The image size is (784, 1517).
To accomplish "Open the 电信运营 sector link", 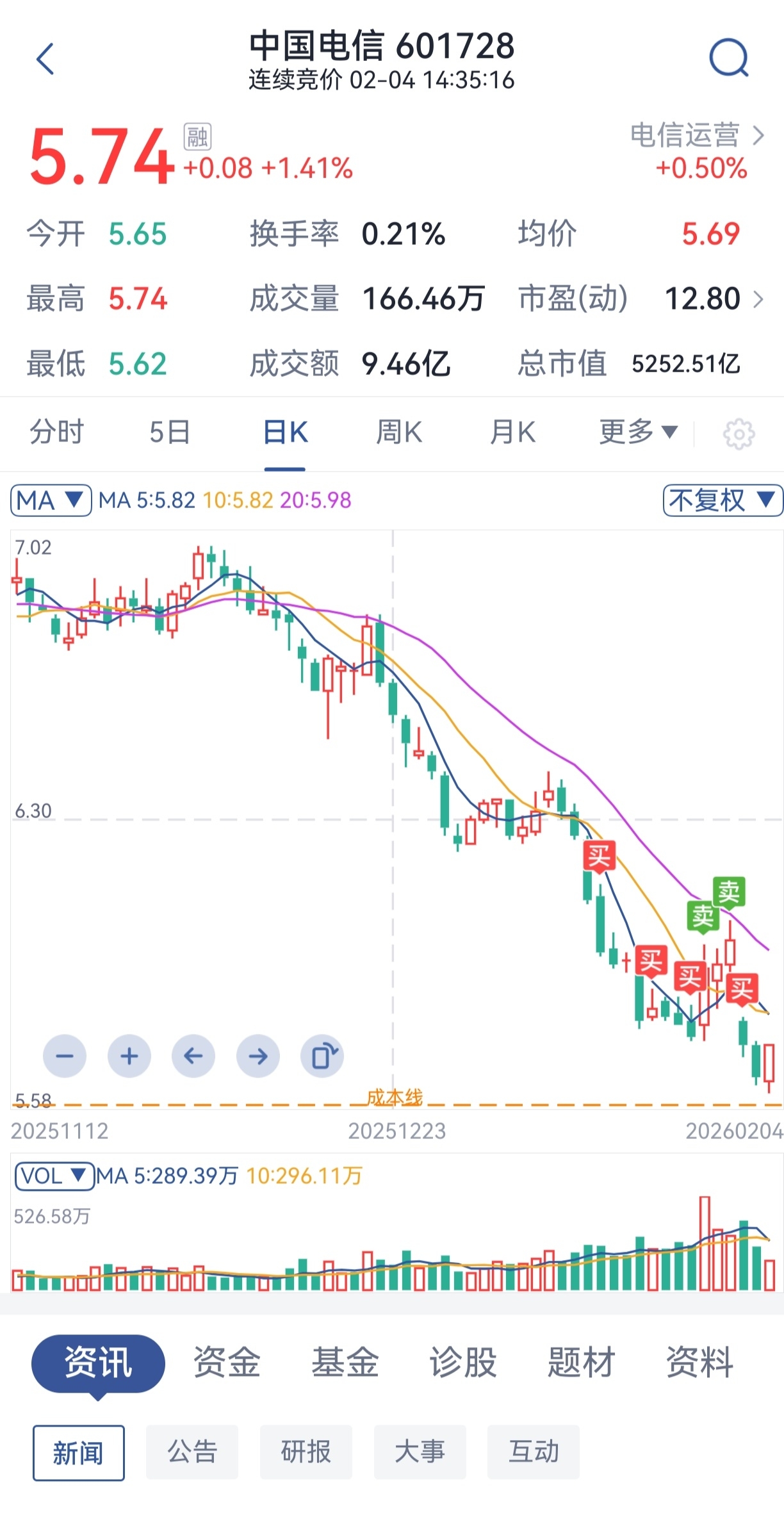I will pos(697,136).
